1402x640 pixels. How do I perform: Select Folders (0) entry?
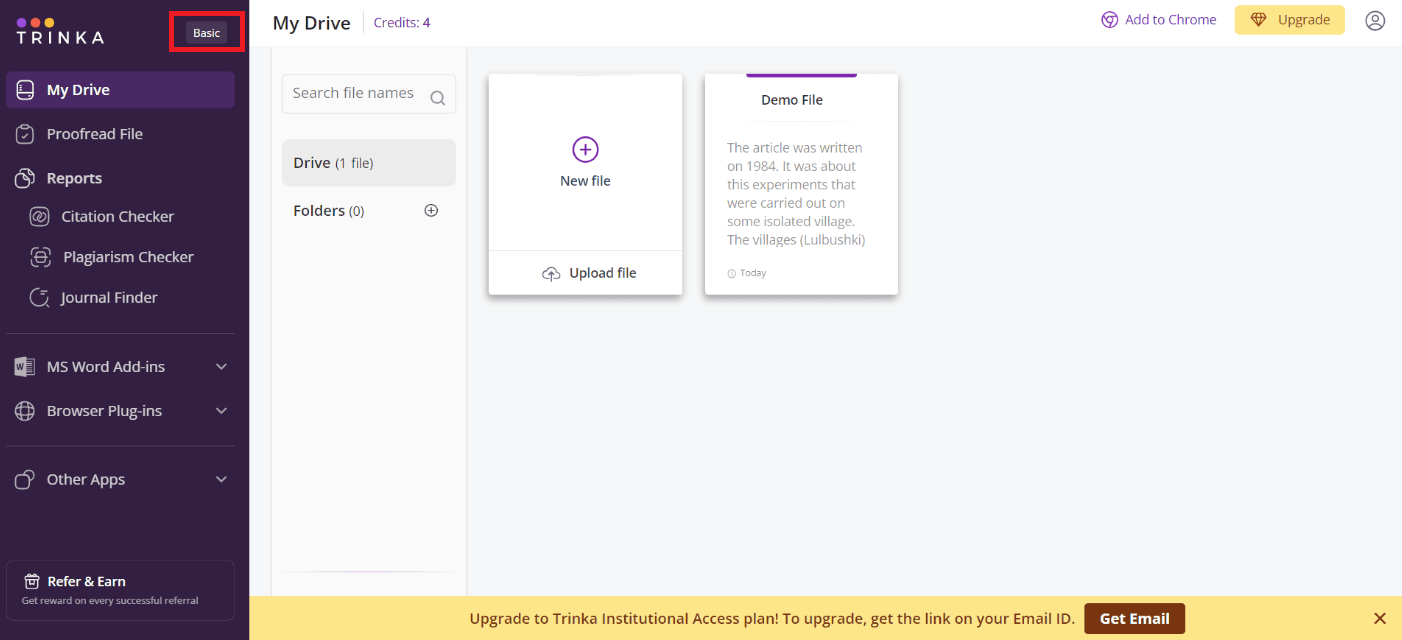coord(329,211)
